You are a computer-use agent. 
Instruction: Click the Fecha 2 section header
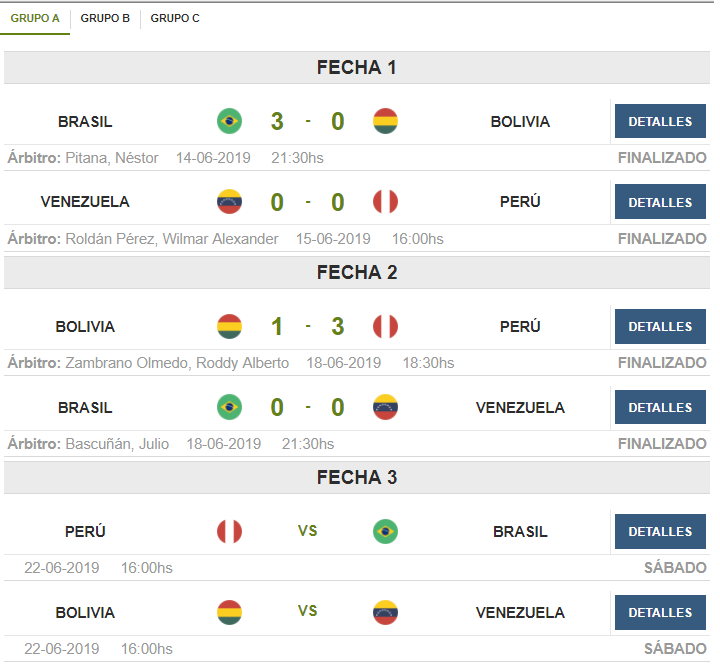click(357, 272)
